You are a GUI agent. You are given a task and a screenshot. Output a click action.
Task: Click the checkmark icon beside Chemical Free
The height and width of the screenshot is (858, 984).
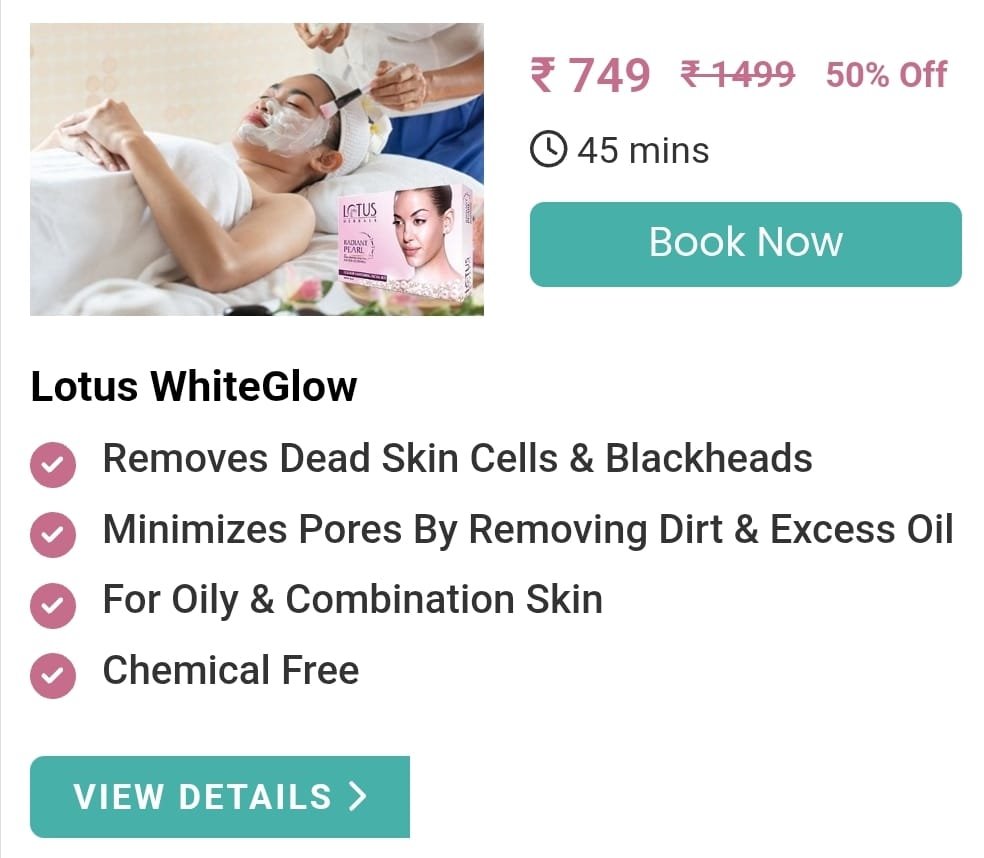53,676
